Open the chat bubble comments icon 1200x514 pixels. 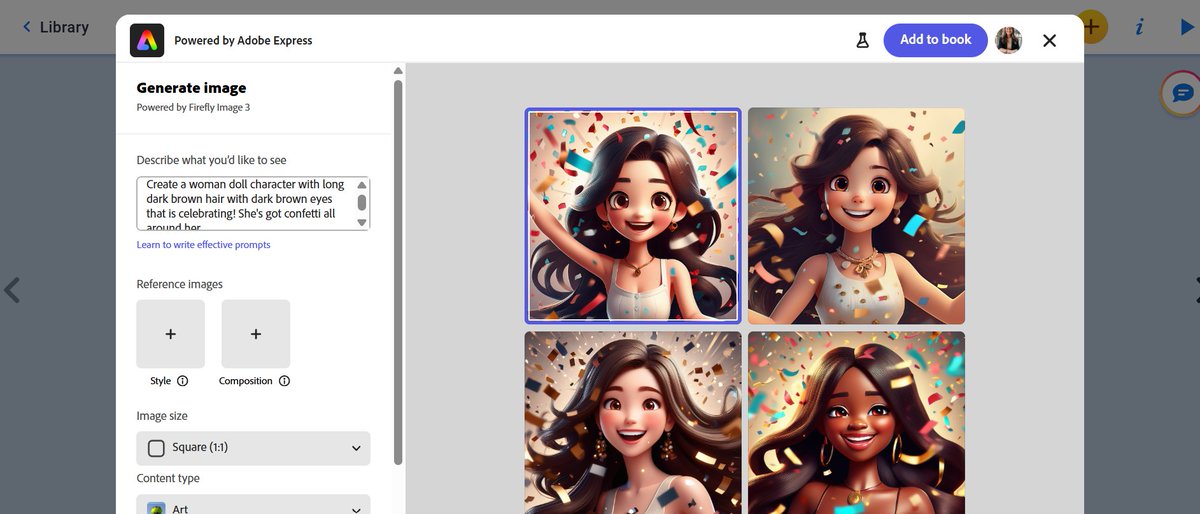(x=1181, y=92)
